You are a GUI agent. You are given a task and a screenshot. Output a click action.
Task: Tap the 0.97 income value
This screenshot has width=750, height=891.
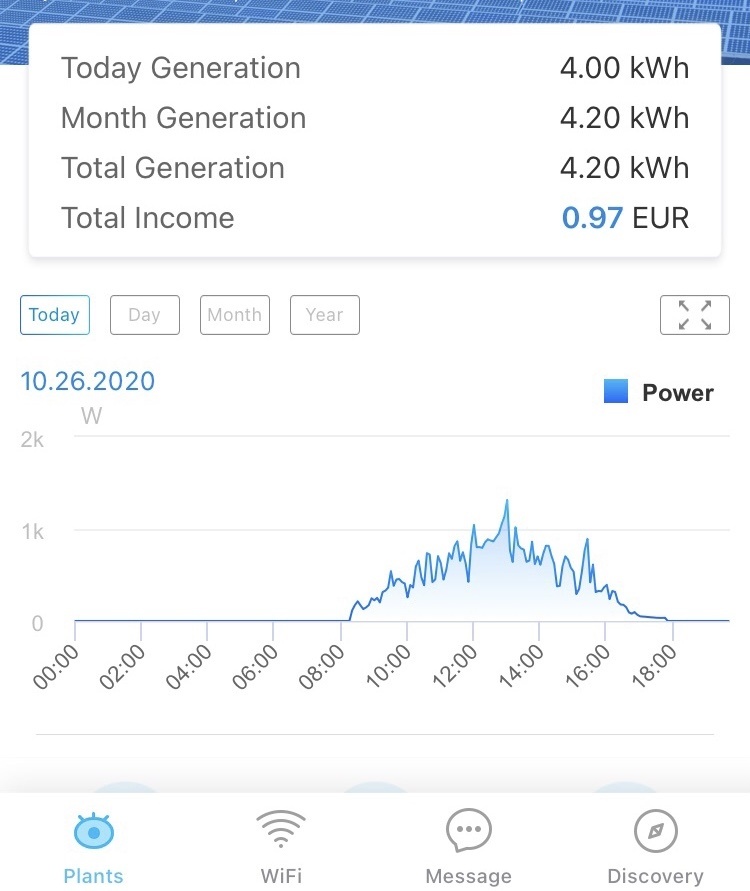click(593, 218)
